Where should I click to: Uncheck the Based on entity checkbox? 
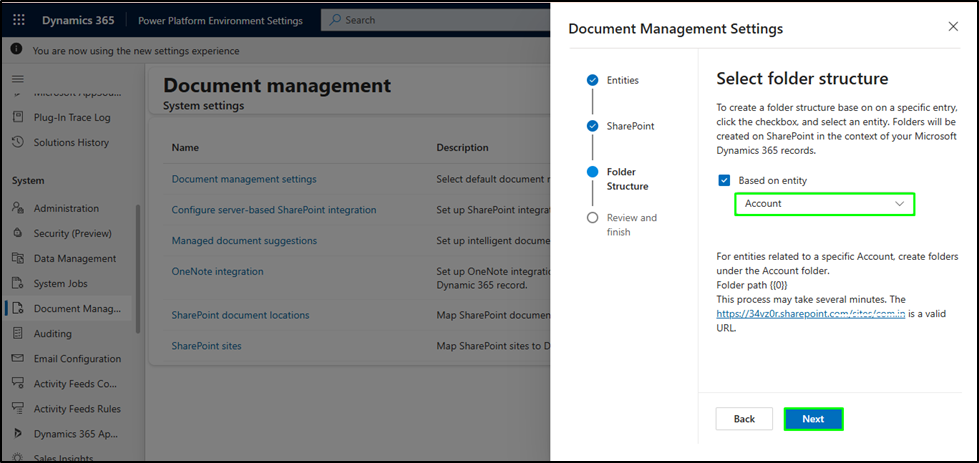tap(725, 181)
